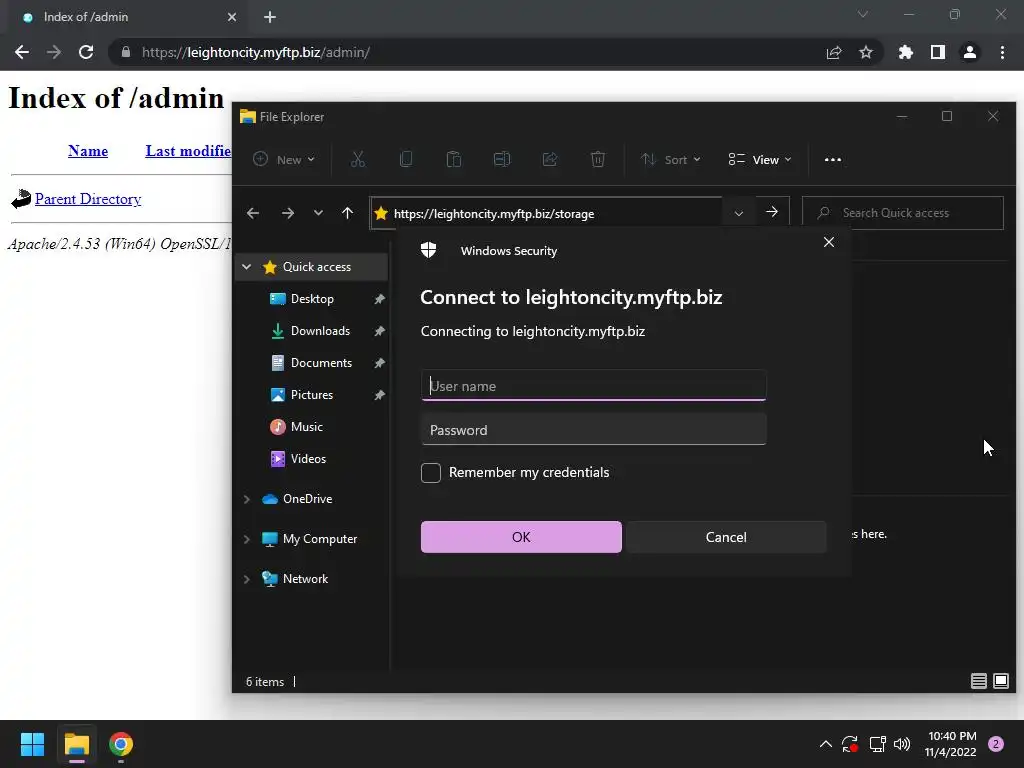The image size is (1024, 768).
Task: Go up one folder level
Action: click(347, 213)
